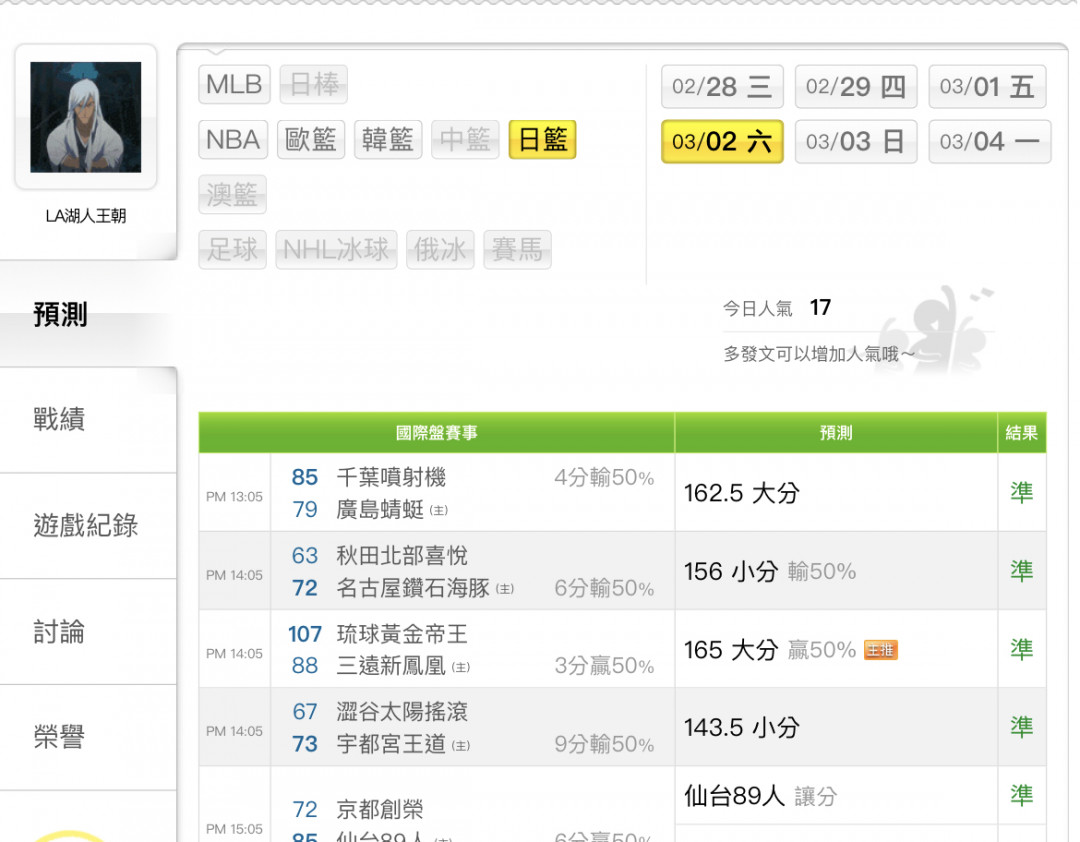Viewport: 1080px width, 842px height.
Task: Click team name 三遠新鳳凰
Action: 391,666
